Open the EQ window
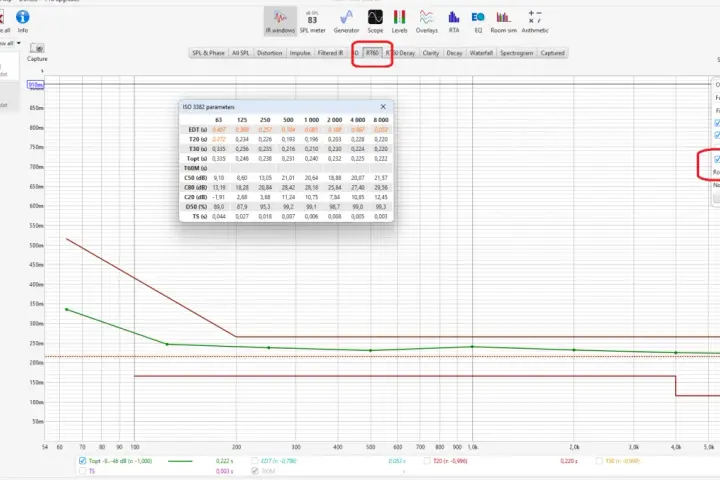 [x=478, y=21]
